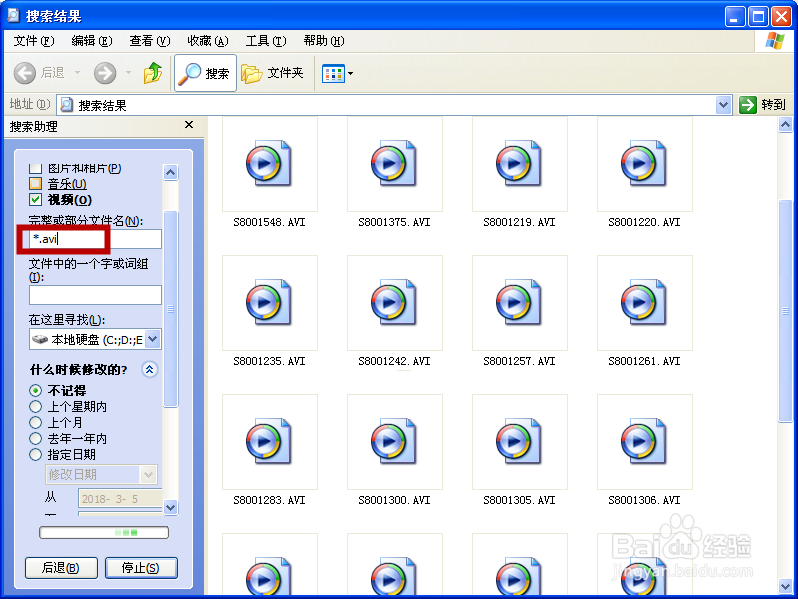Open the File menu
Viewport: 798px width, 599px height.
pos(34,41)
